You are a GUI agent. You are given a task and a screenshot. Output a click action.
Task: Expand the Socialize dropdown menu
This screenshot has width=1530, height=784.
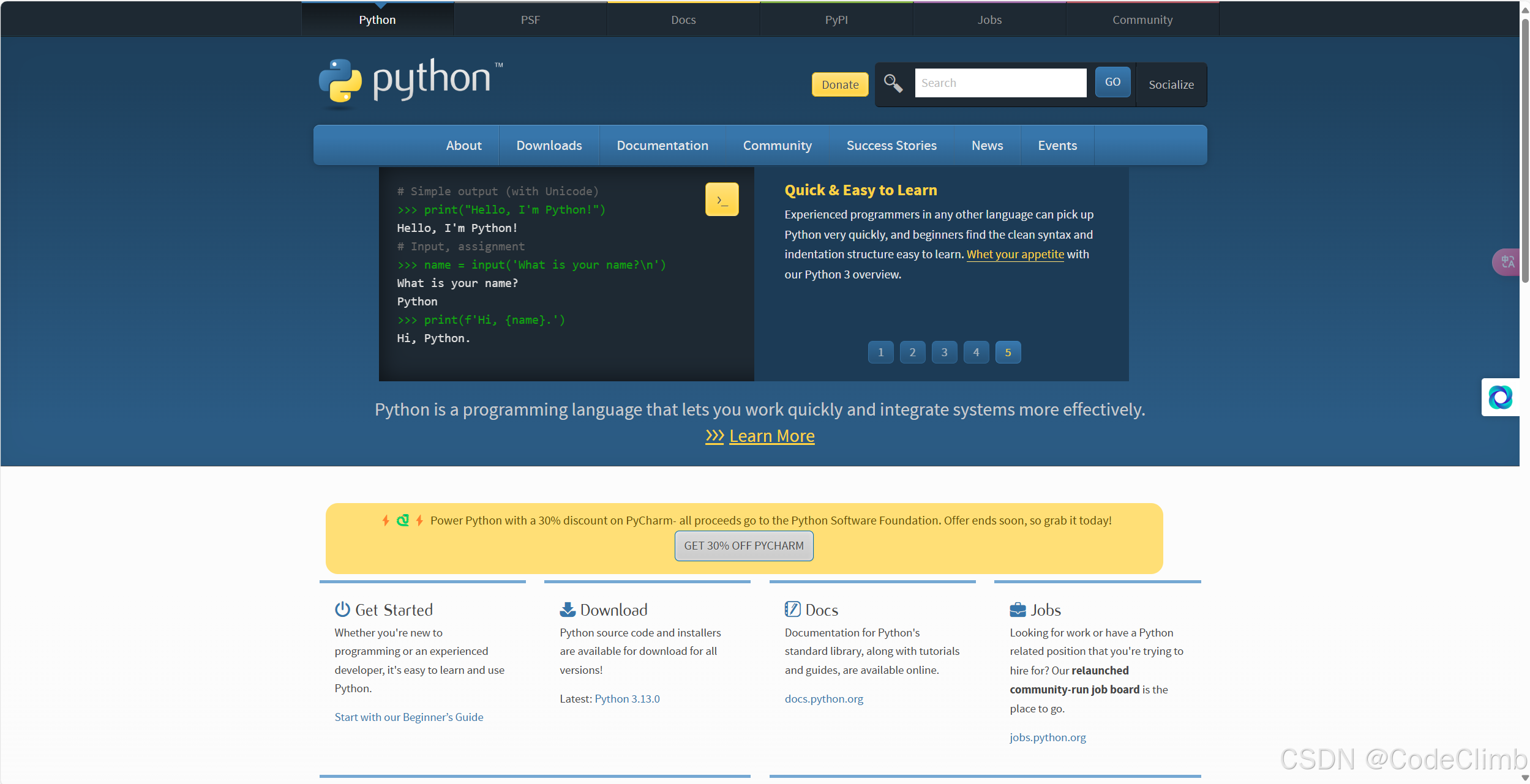coord(1171,85)
